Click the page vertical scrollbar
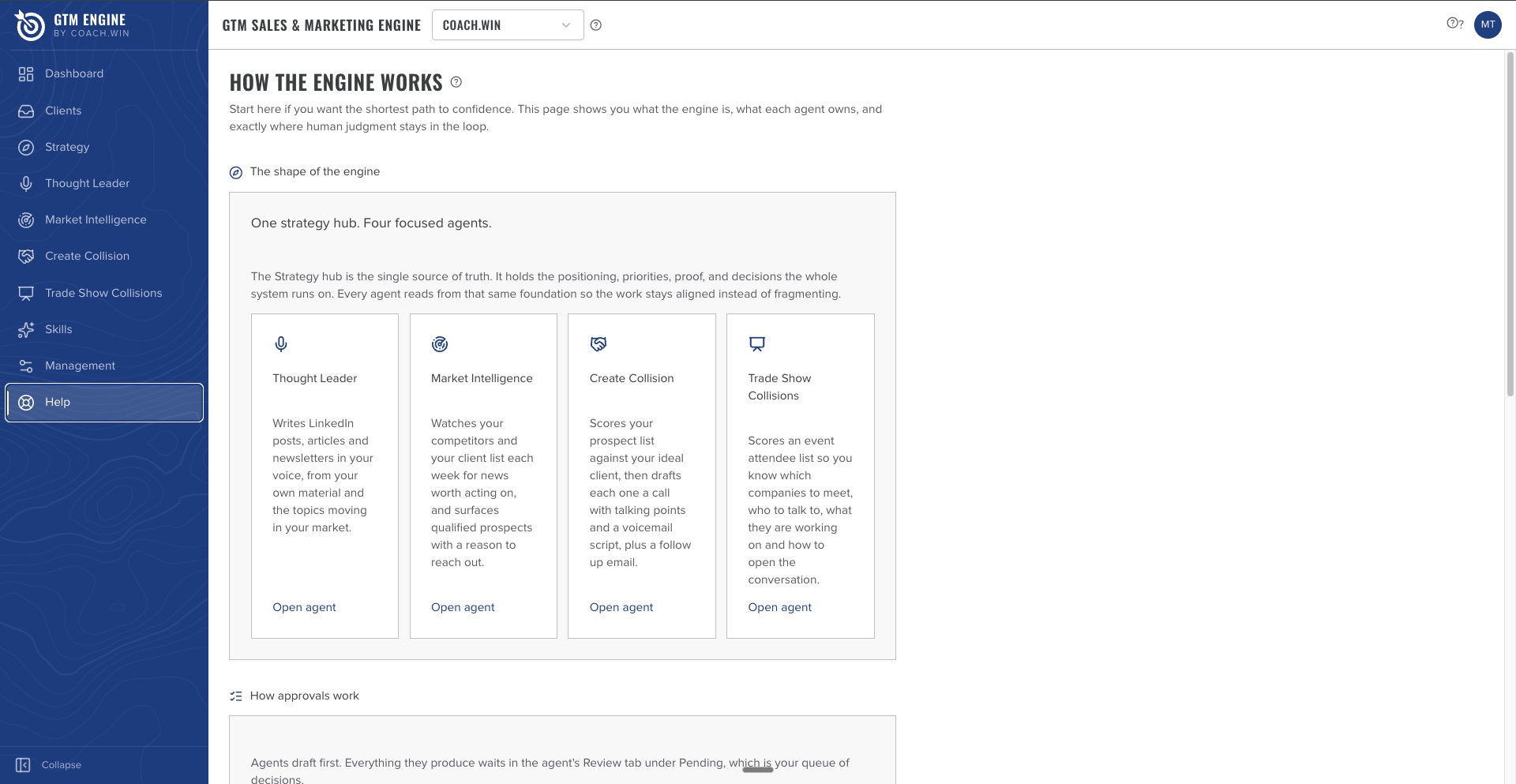 click(1510, 224)
